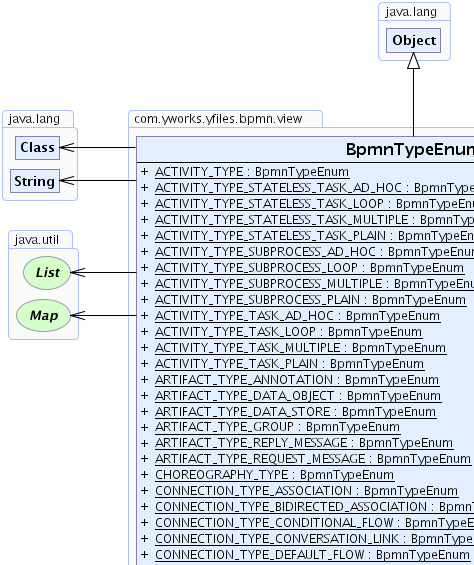Open ARTIFACT_TYPE_DATA_OBJECT field link
474x565 pixels.
(x=298, y=396)
